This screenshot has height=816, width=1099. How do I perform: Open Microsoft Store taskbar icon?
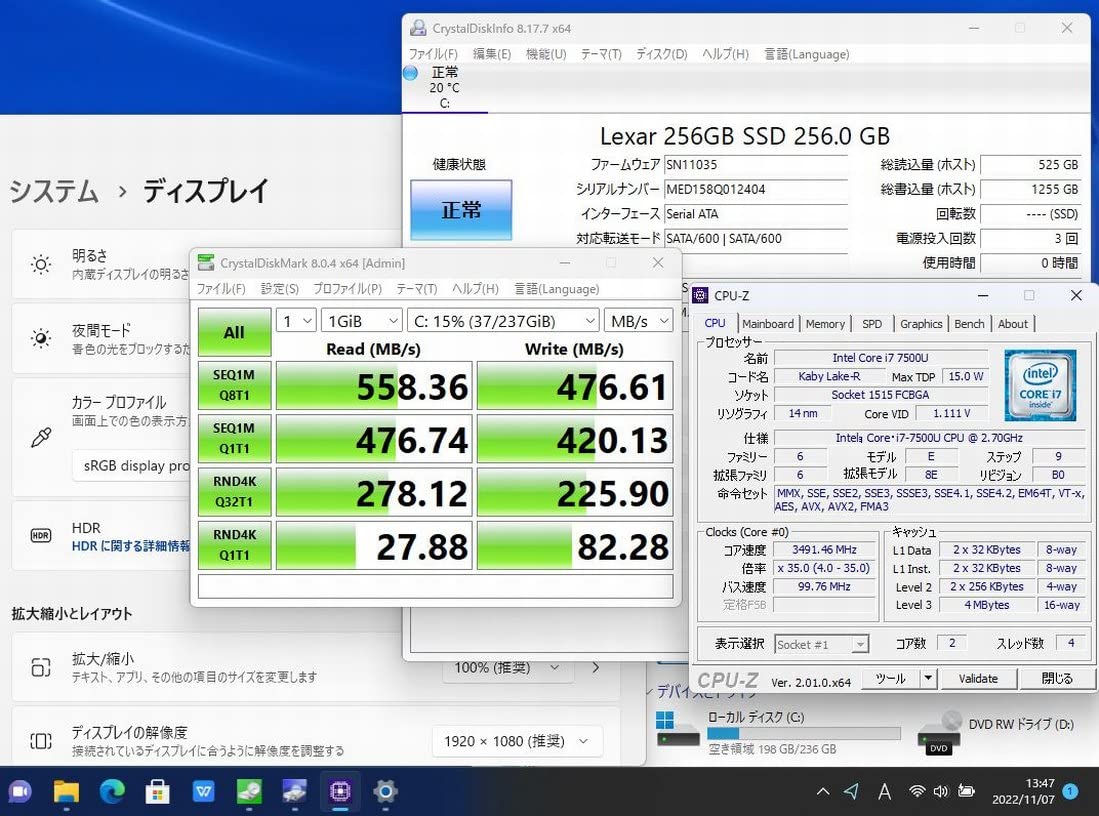[157, 792]
